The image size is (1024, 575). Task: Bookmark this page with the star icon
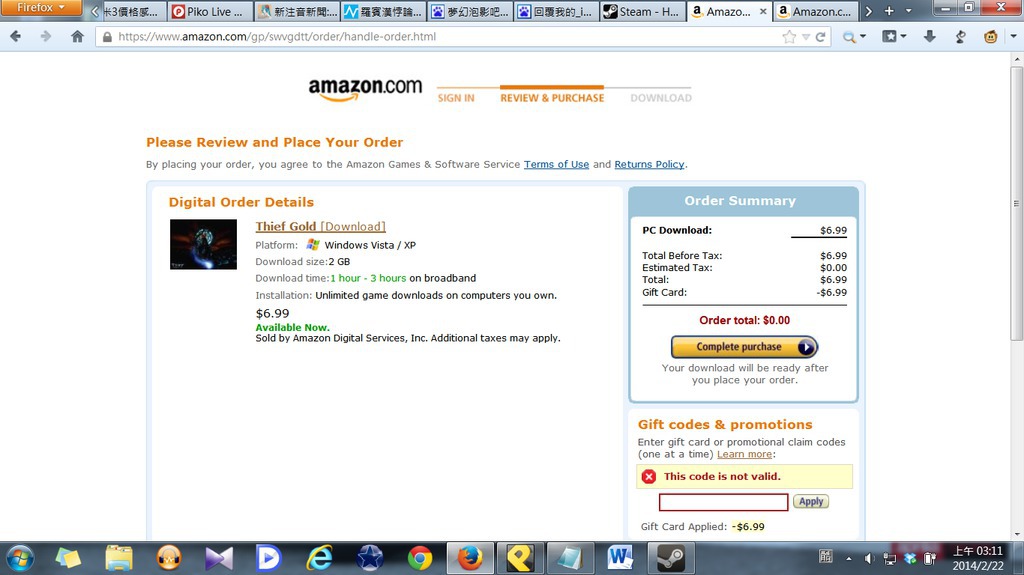789,37
